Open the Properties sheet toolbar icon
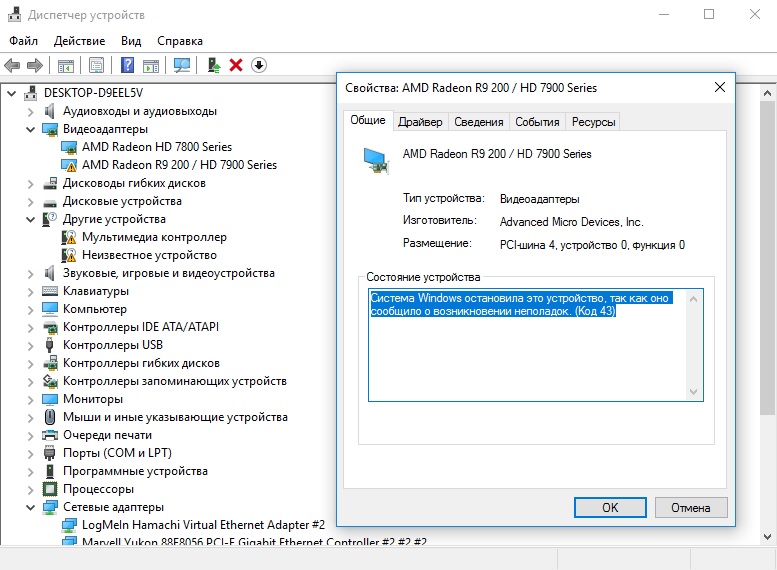This screenshot has height=570, width=777. tap(96, 65)
